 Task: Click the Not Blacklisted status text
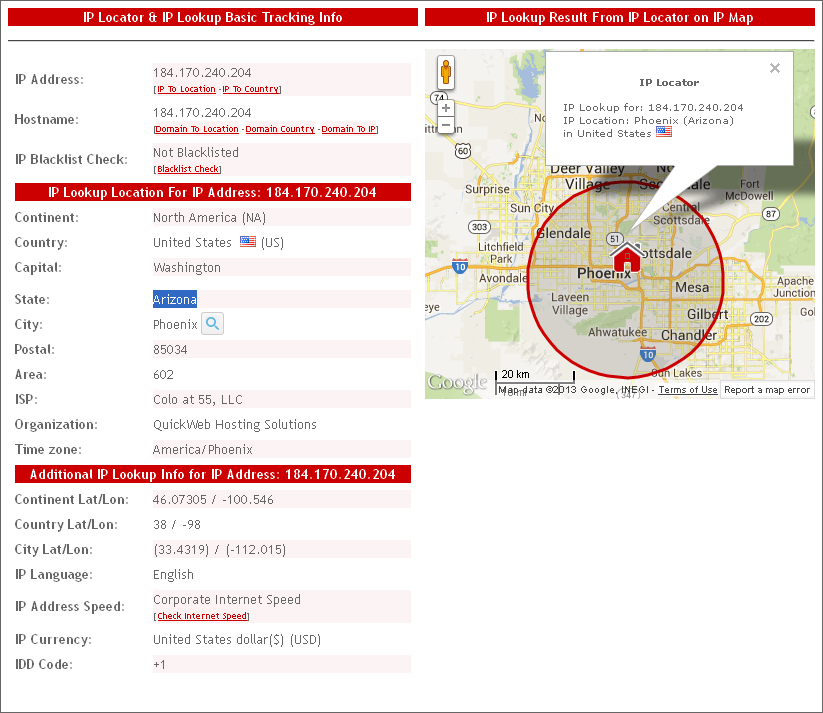tap(196, 152)
